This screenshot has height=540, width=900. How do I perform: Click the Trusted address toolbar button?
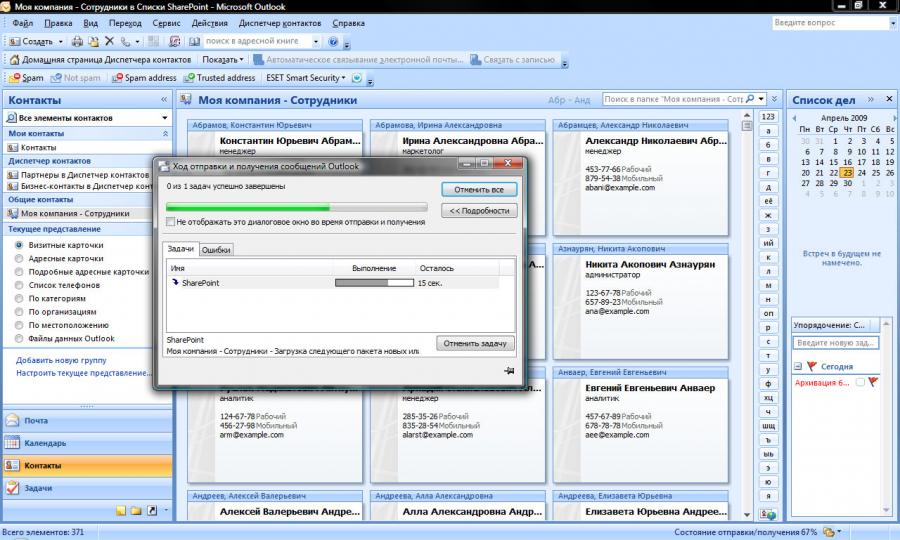[220, 77]
